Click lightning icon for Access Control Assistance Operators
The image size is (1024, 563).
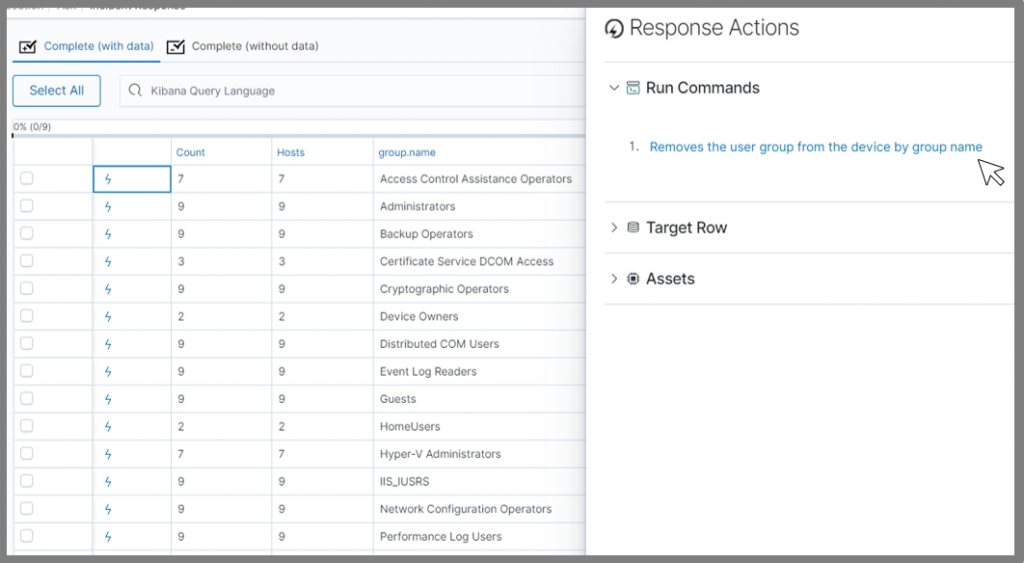click(108, 179)
